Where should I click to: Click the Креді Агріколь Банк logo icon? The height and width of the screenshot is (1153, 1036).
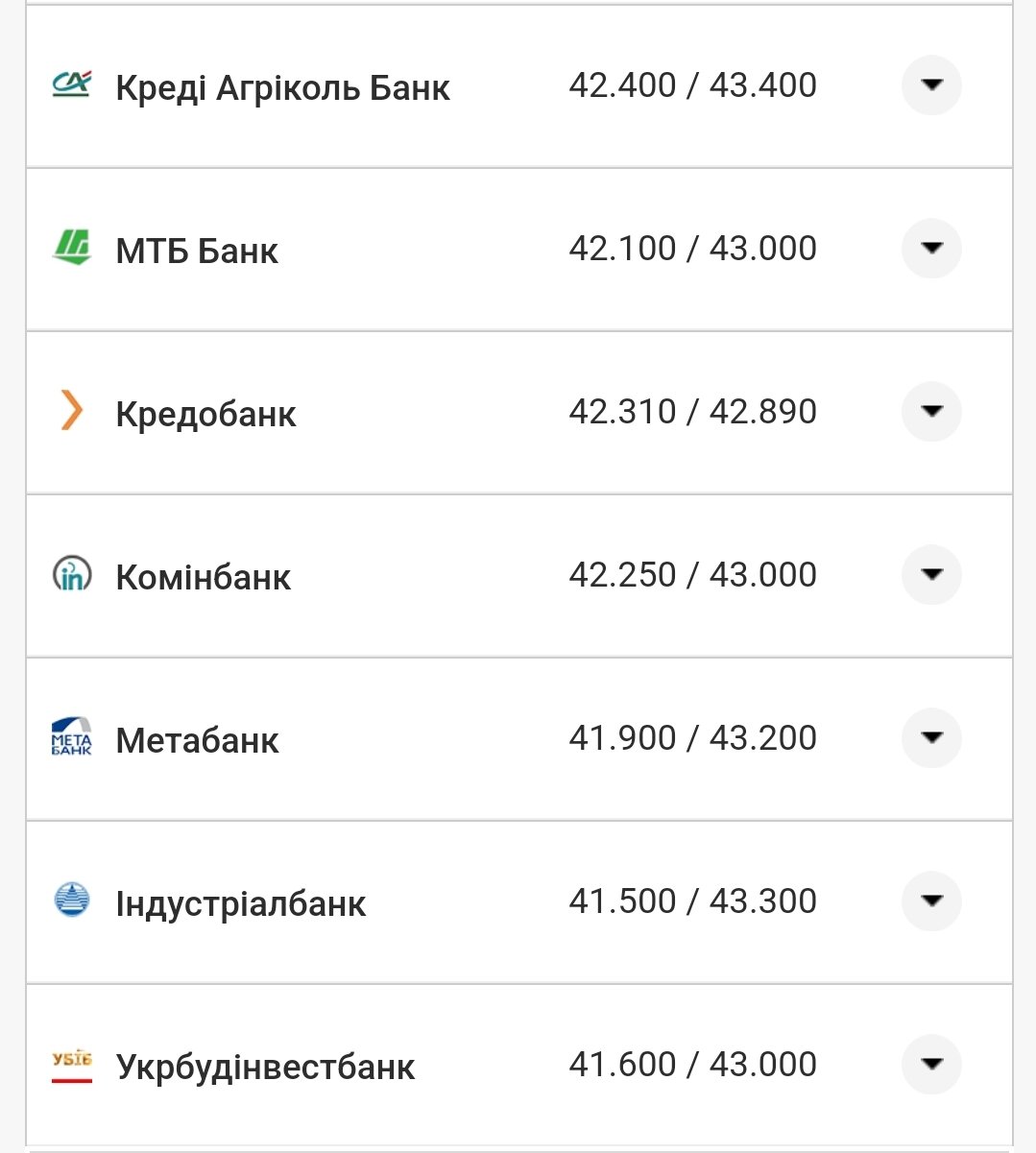(71, 85)
